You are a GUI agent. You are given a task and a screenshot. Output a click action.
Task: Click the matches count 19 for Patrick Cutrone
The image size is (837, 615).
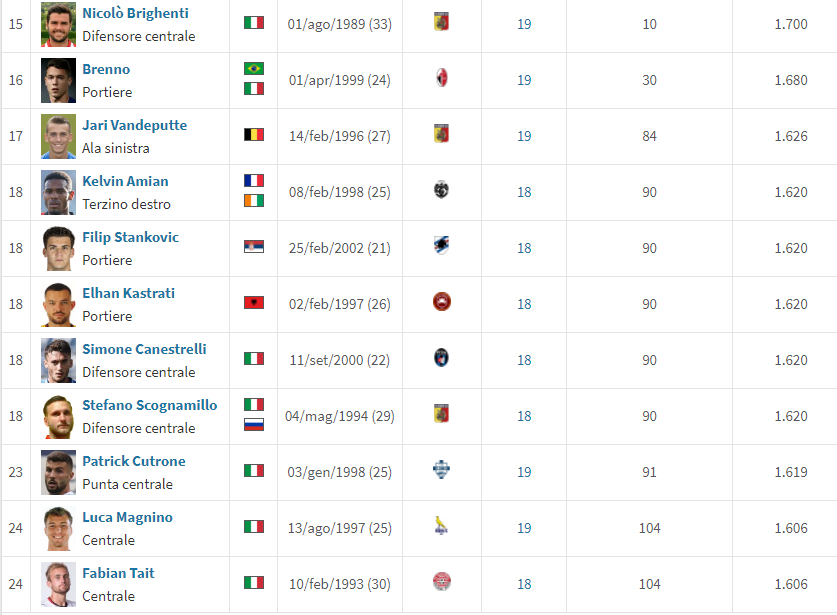524,472
